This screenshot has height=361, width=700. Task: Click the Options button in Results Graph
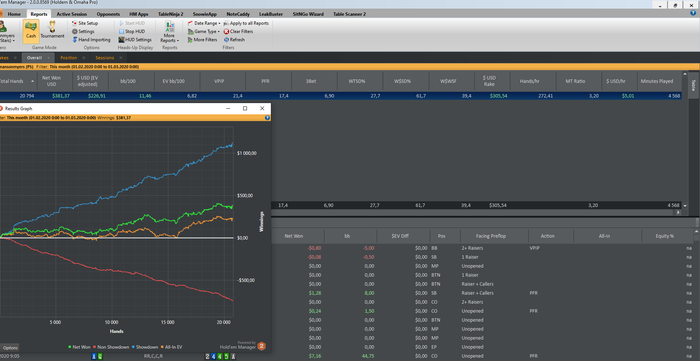(10, 348)
